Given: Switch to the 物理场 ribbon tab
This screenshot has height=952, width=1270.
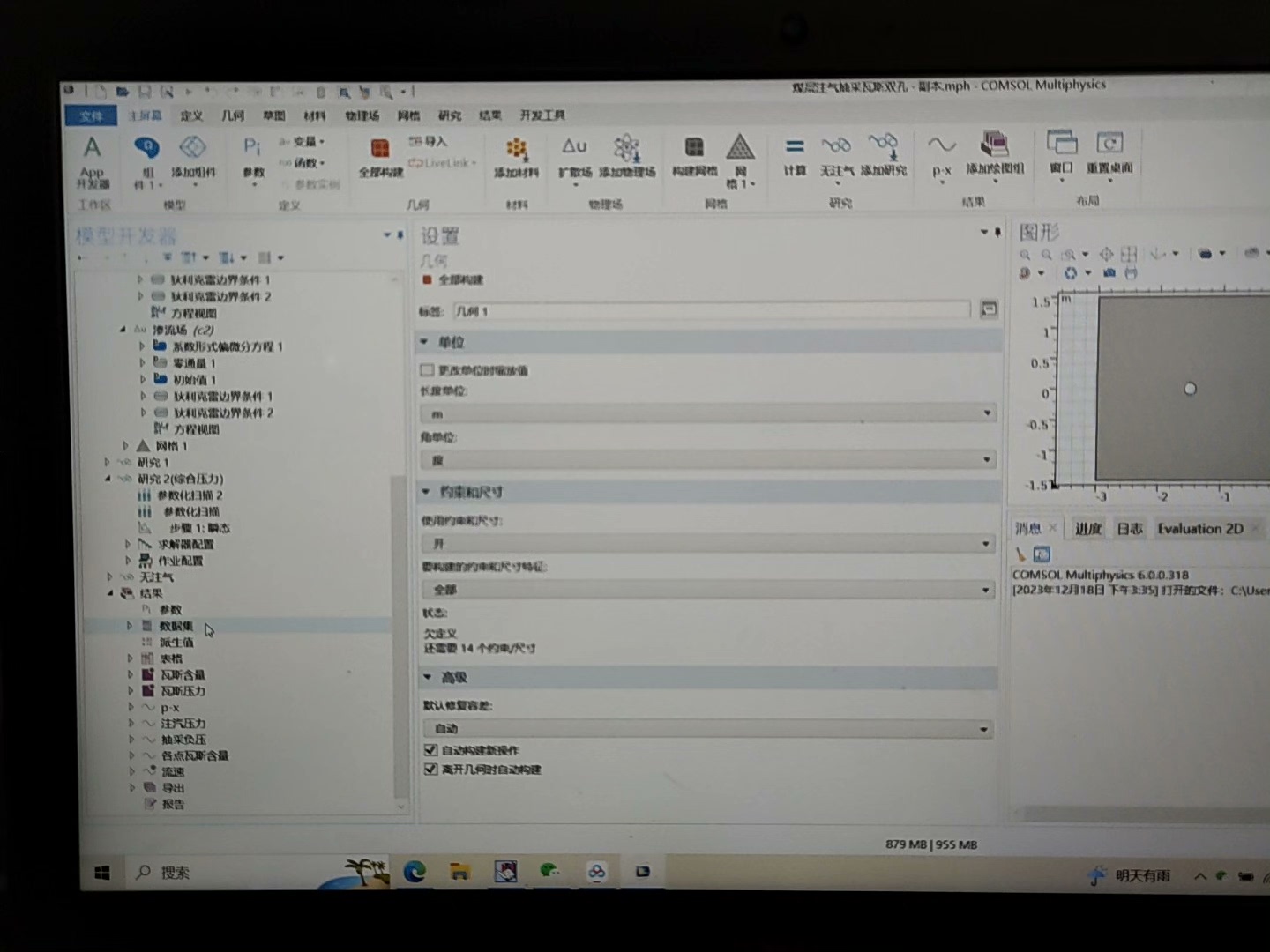Looking at the screenshot, I should (362, 115).
